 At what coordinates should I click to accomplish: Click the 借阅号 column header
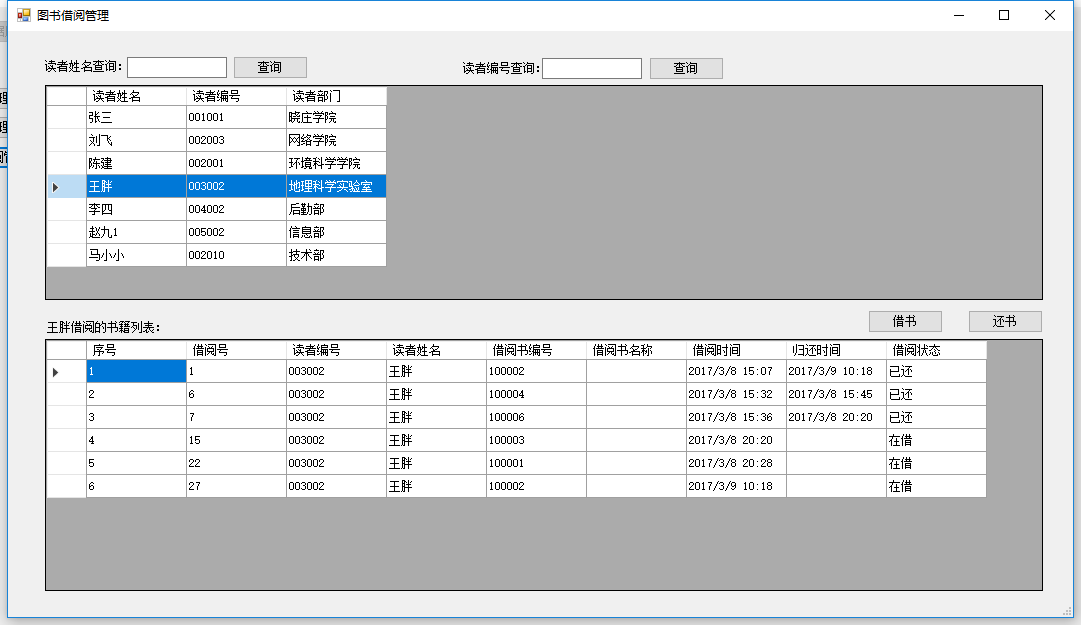236,350
